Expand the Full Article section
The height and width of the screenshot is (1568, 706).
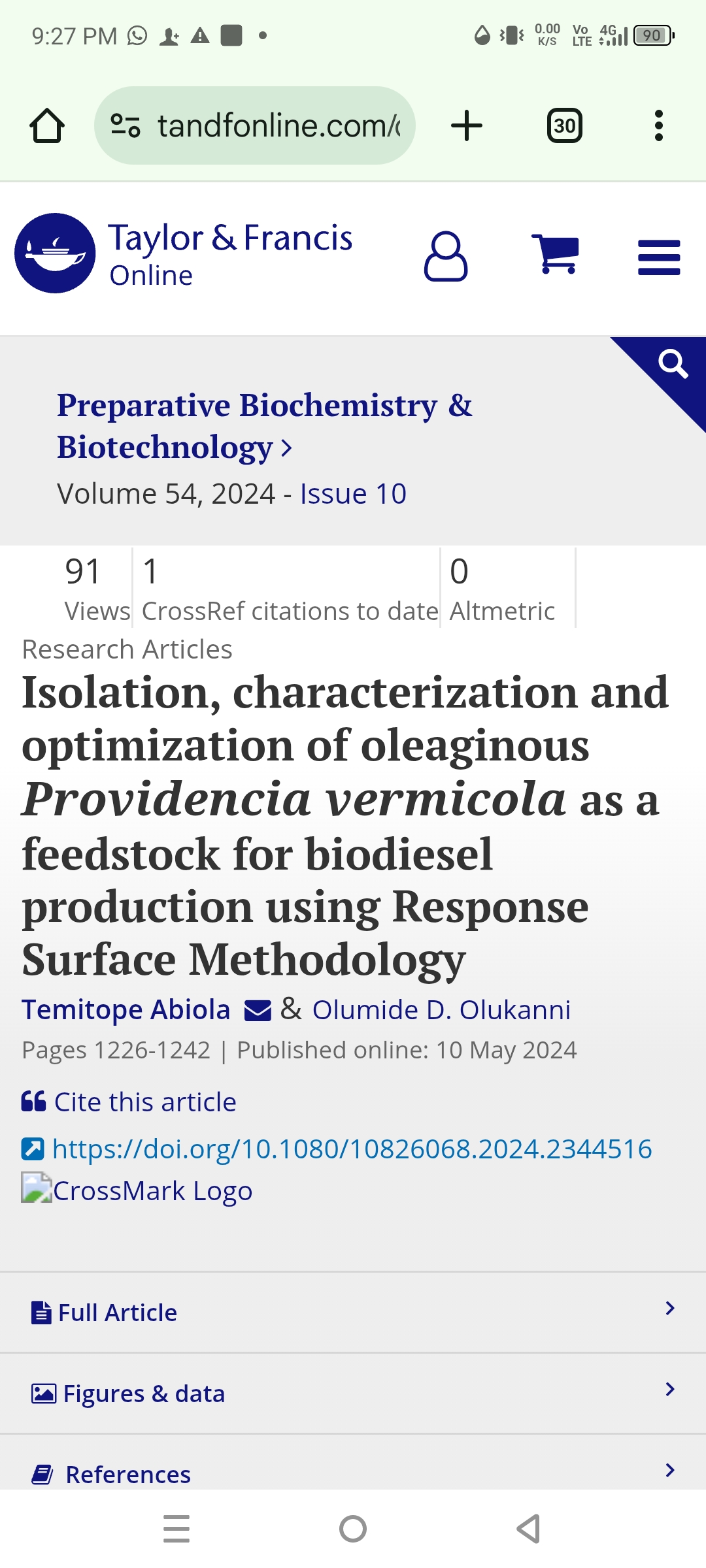[x=353, y=1313]
